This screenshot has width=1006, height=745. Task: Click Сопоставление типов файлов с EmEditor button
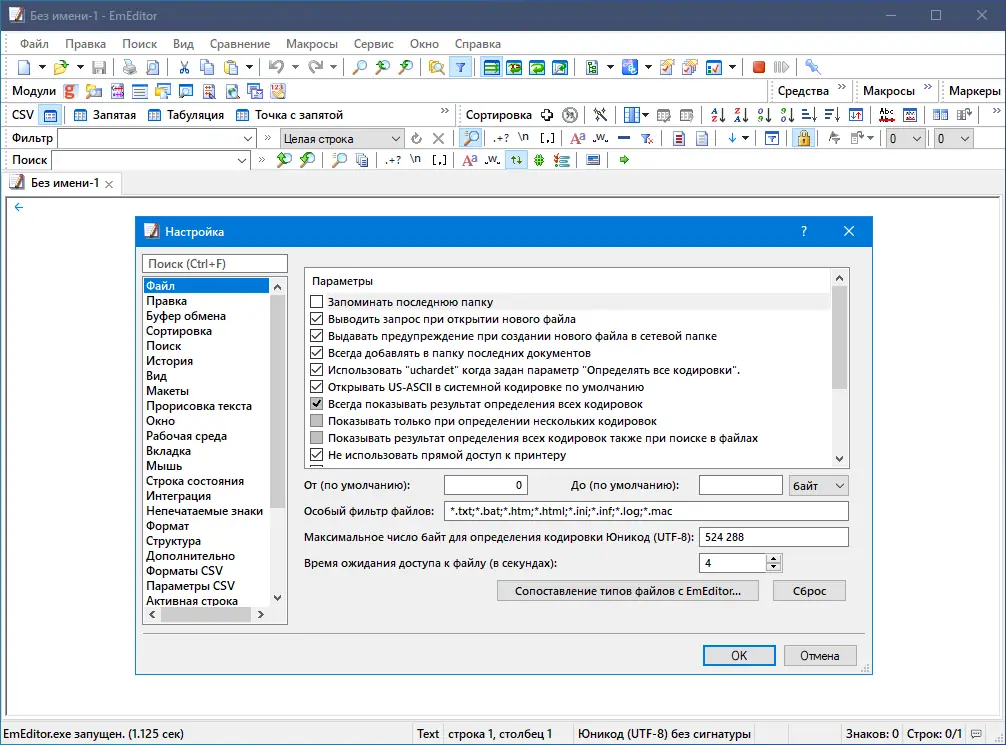[x=627, y=591]
